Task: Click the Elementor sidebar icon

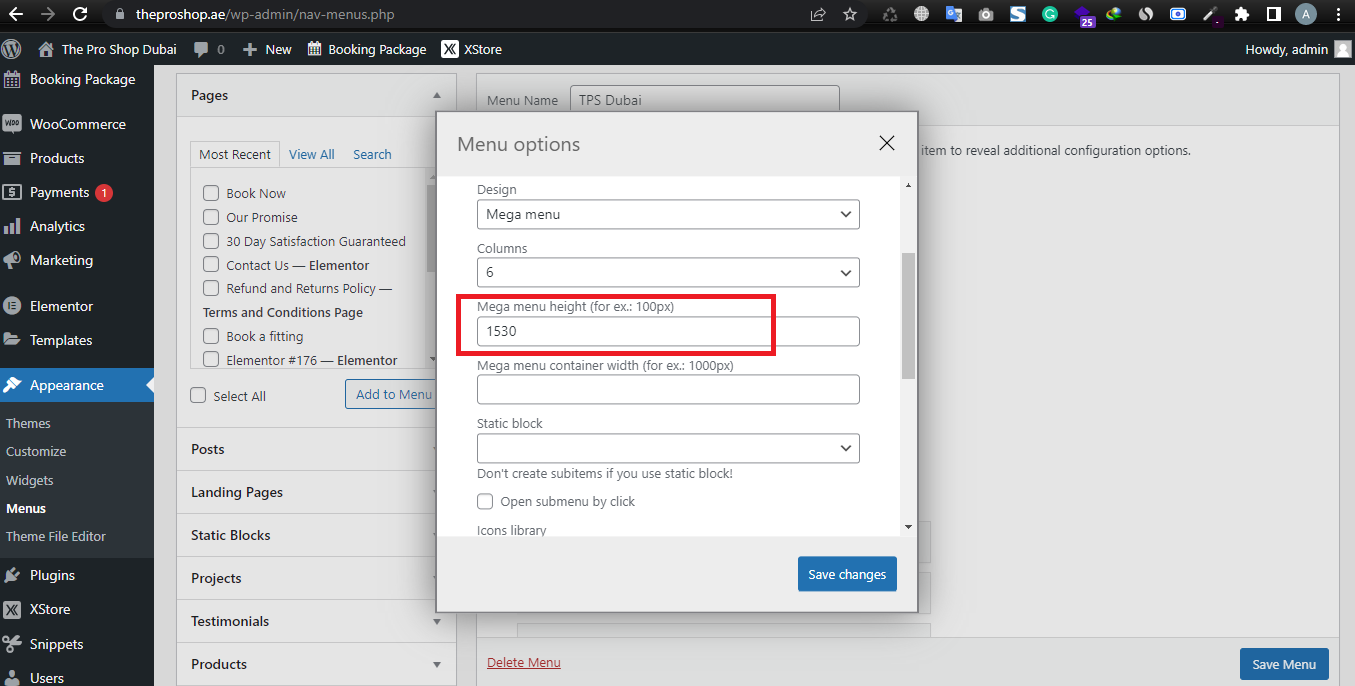Action: (x=12, y=306)
